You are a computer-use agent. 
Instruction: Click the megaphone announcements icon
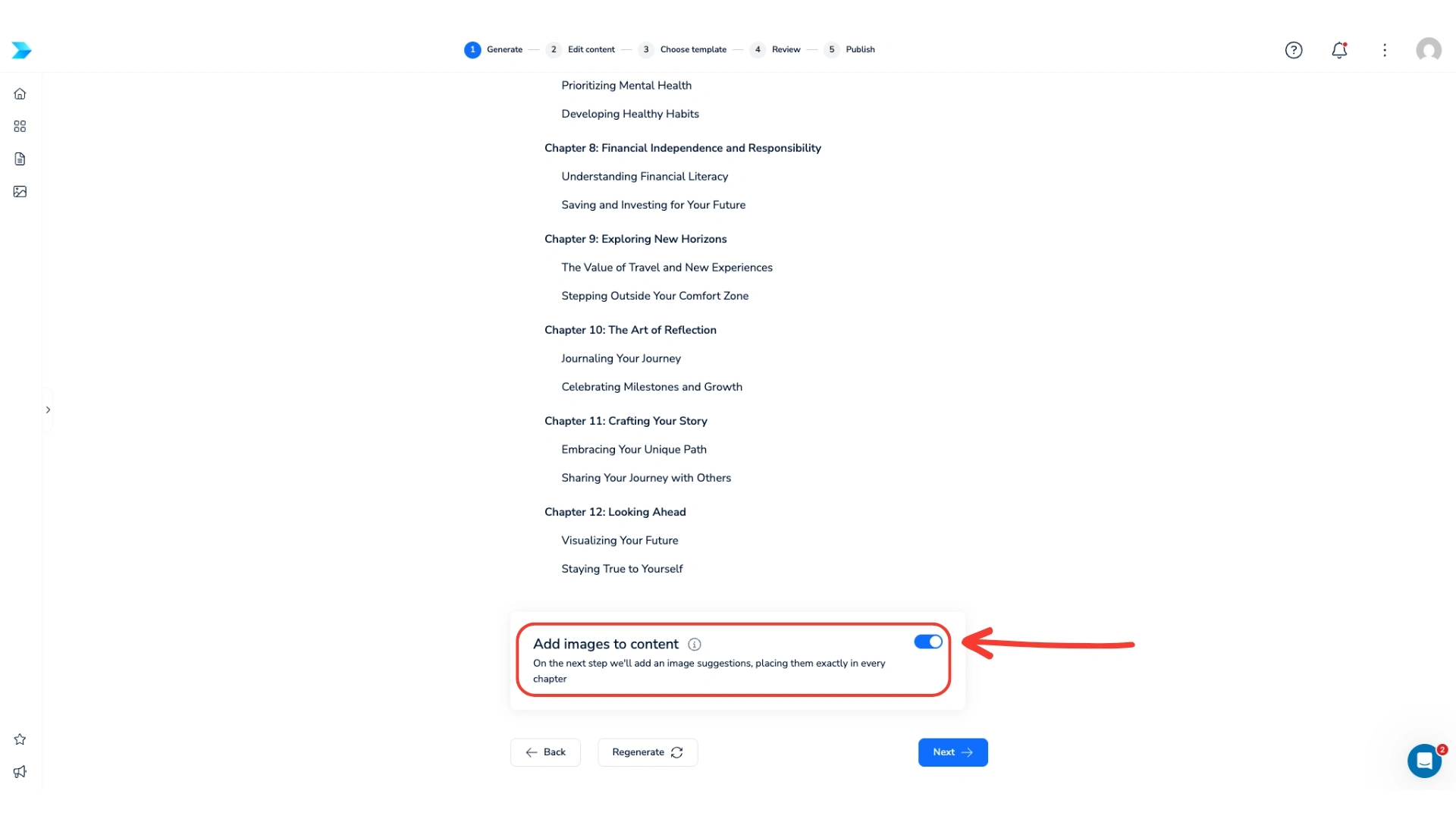[20, 772]
